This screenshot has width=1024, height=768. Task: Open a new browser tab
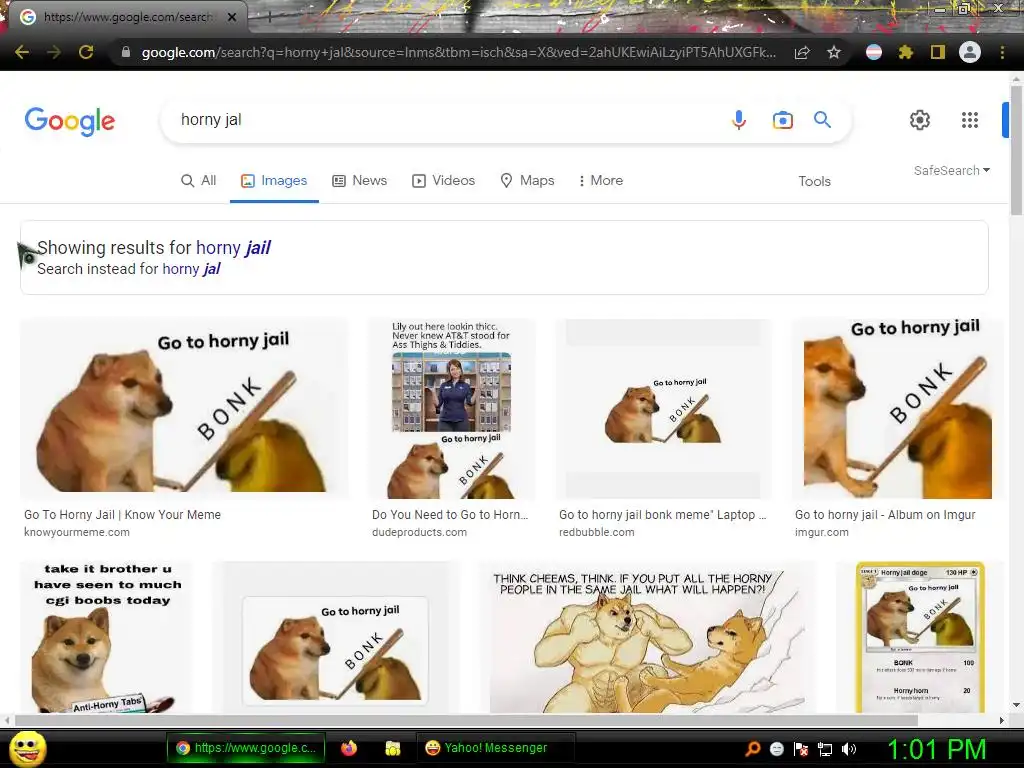pos(269,18)
